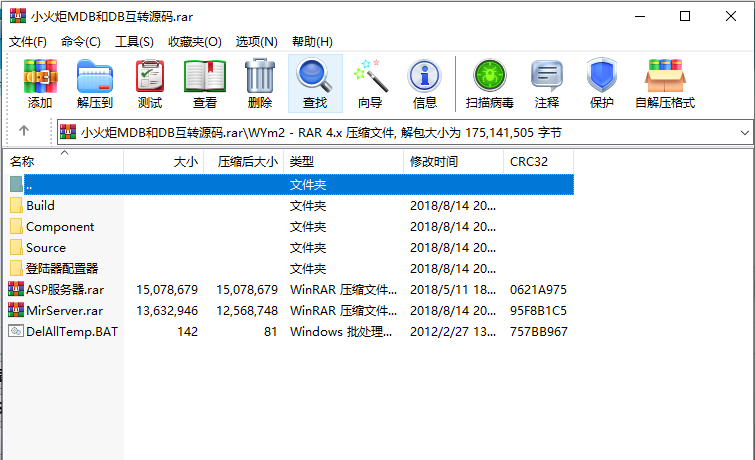Open the 工具(S) menu
Screen dimensions: 755x460
tap(134, 42)
